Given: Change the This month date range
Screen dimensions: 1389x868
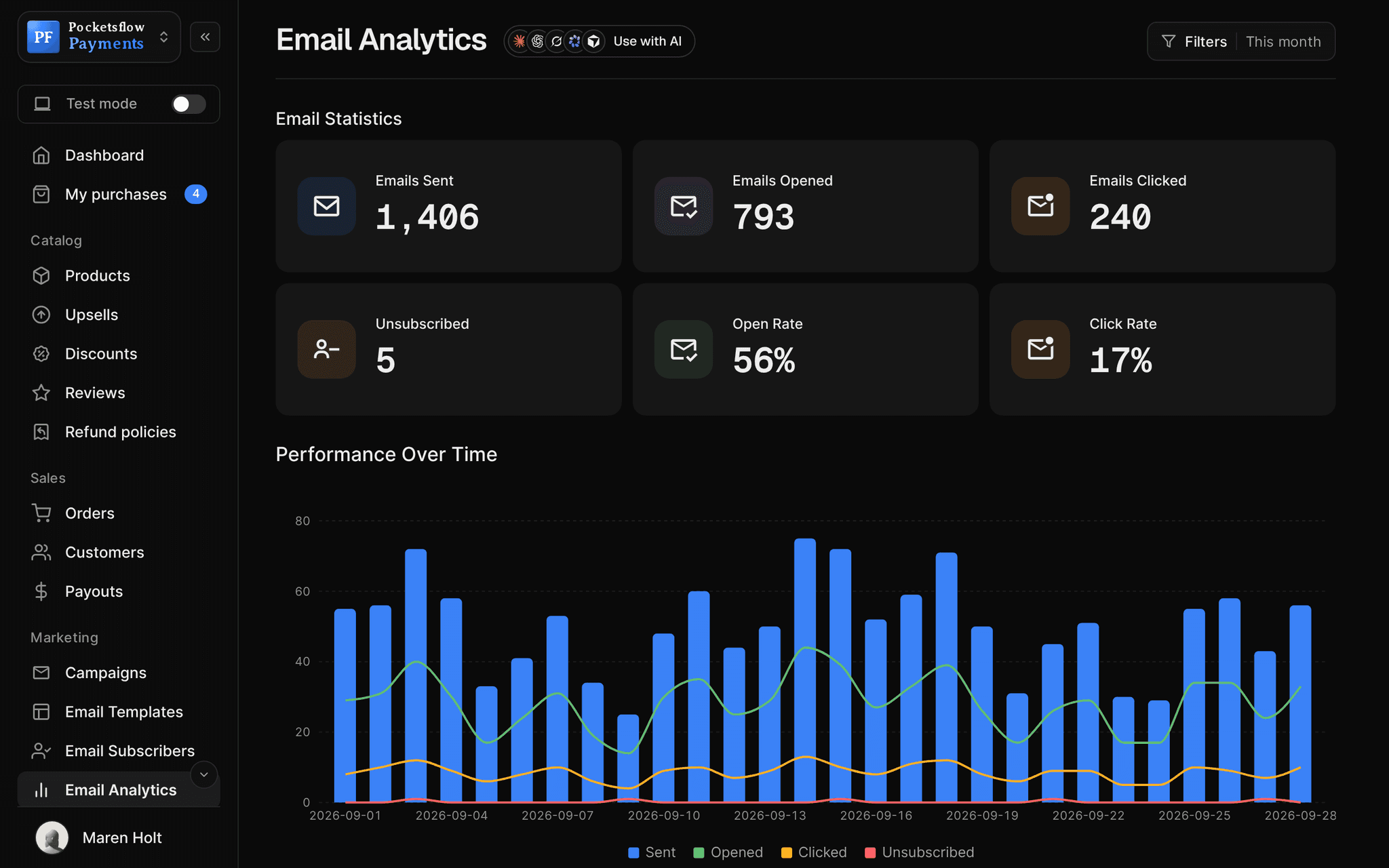Looking at the screenshot, I should pos(1283,41).
